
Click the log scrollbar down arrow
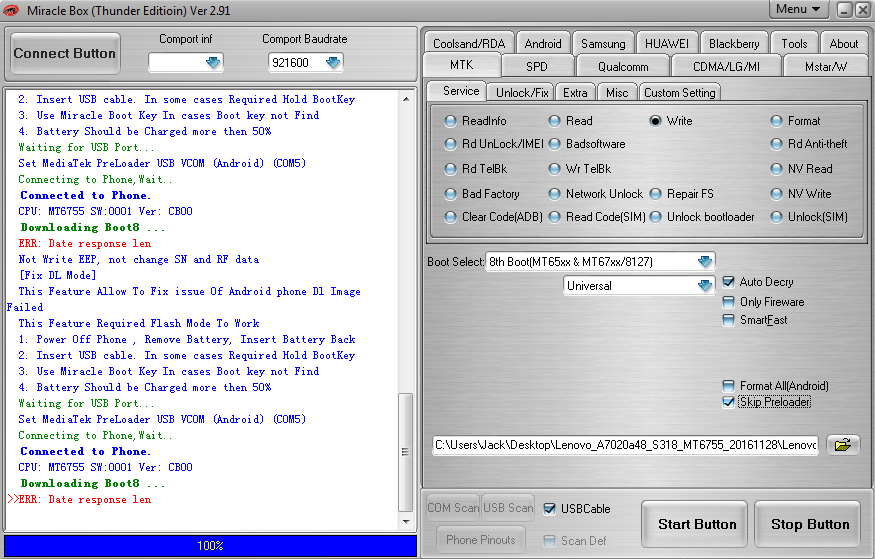tap(406, 522)
